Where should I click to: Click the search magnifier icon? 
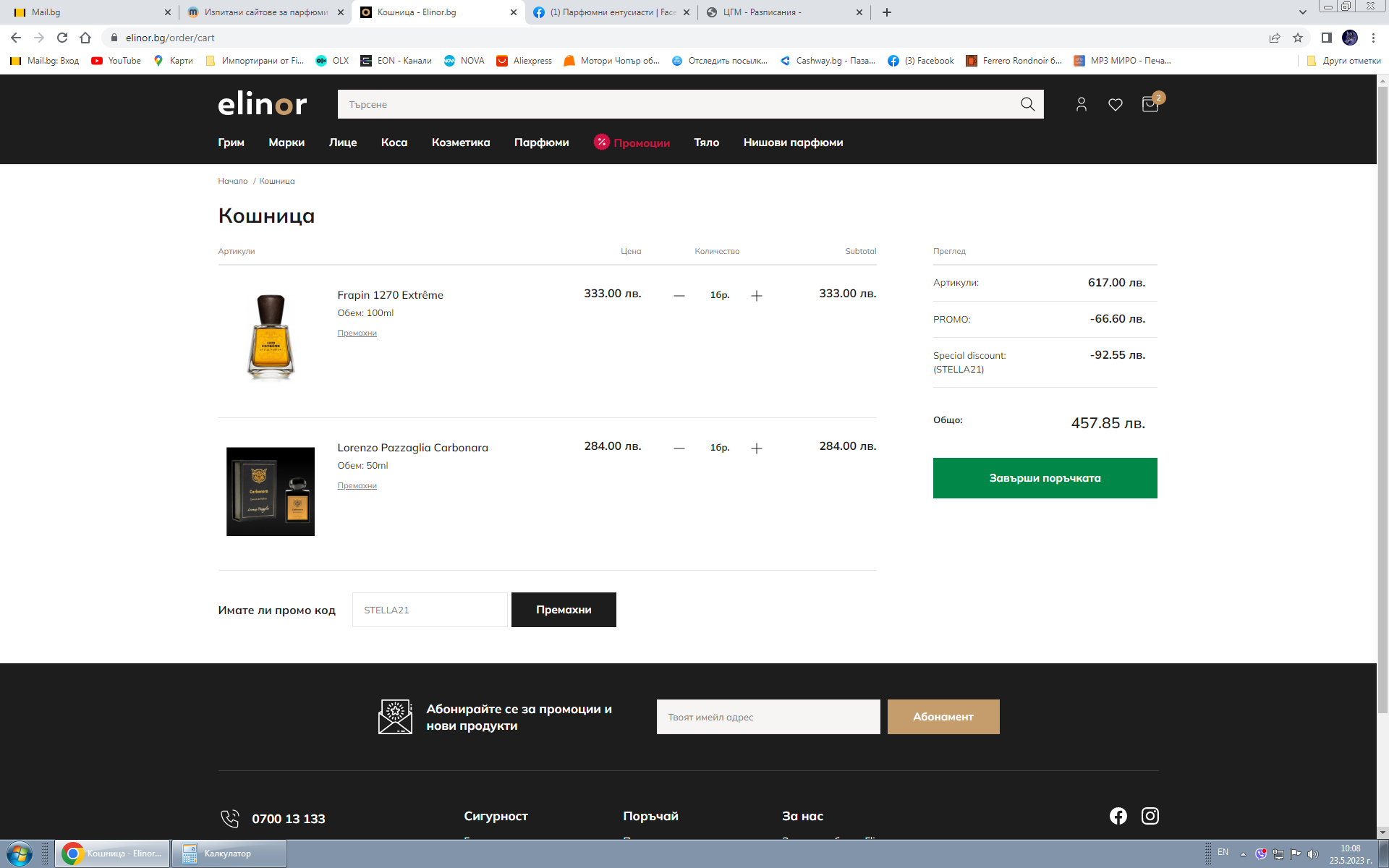coord(1027,104)
